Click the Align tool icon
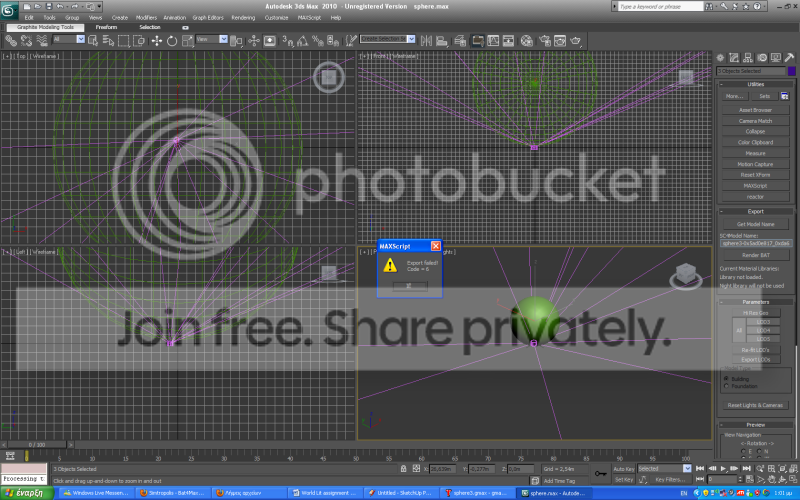The image size is (800, 500). click(442, 40)
